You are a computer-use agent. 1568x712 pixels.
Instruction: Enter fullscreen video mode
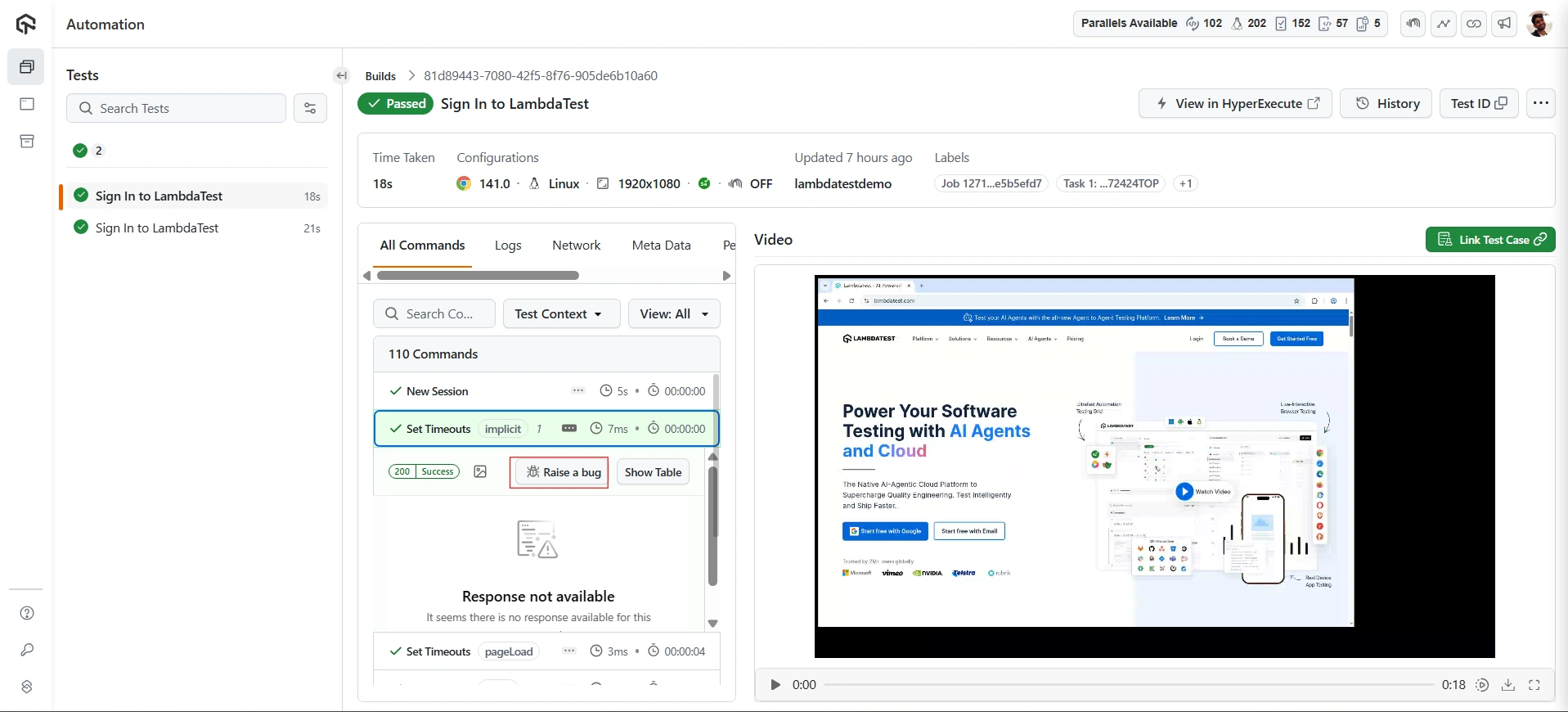click(x=1534, y=685)
